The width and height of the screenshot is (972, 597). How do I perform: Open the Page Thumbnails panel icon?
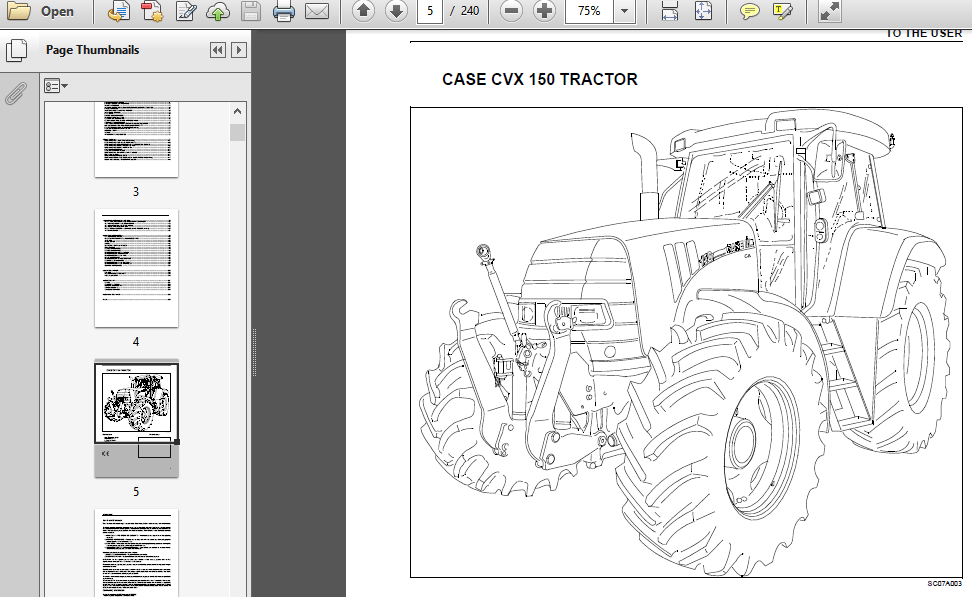(17, 50)
